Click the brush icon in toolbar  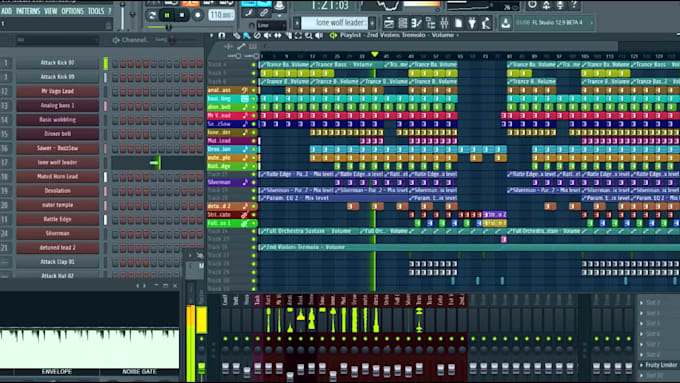pos(248,13)
